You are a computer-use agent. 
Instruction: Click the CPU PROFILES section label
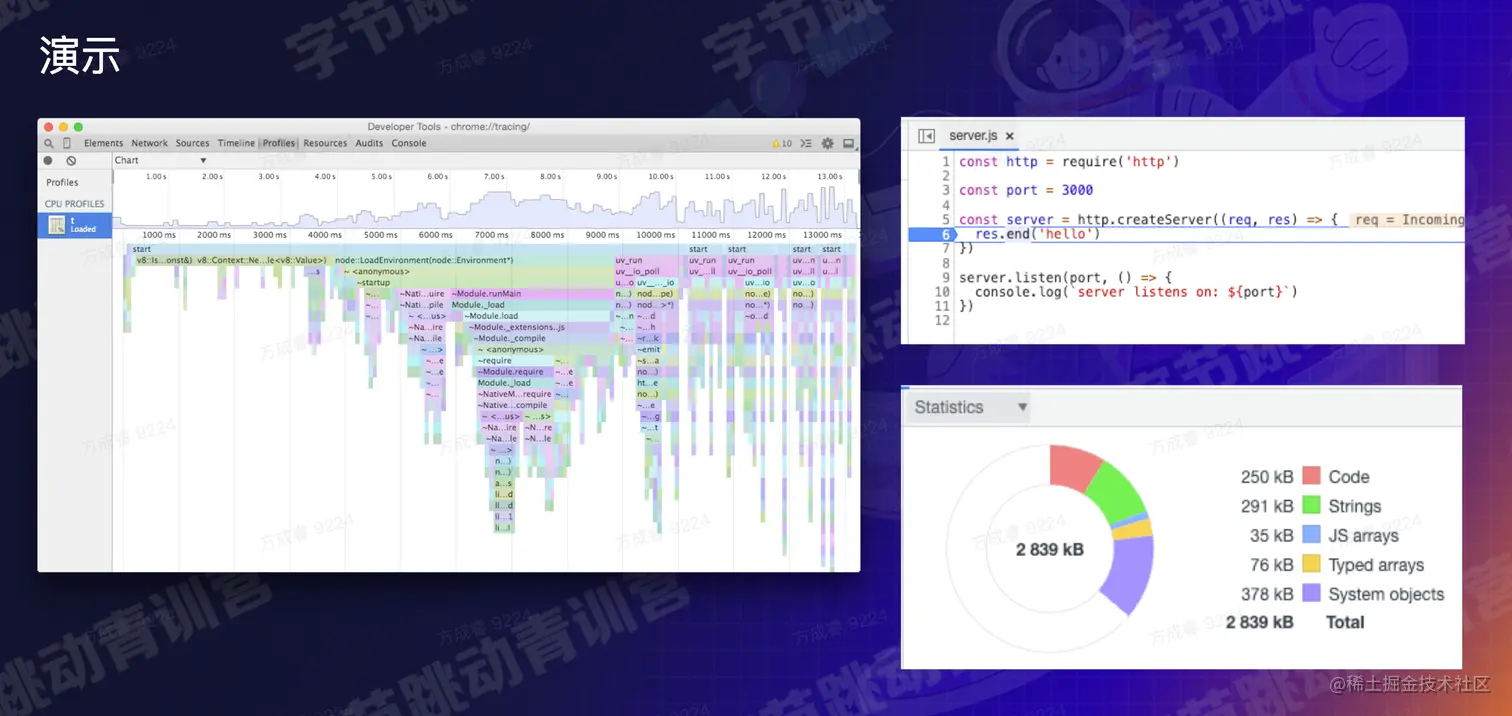(x=75, y=204)
